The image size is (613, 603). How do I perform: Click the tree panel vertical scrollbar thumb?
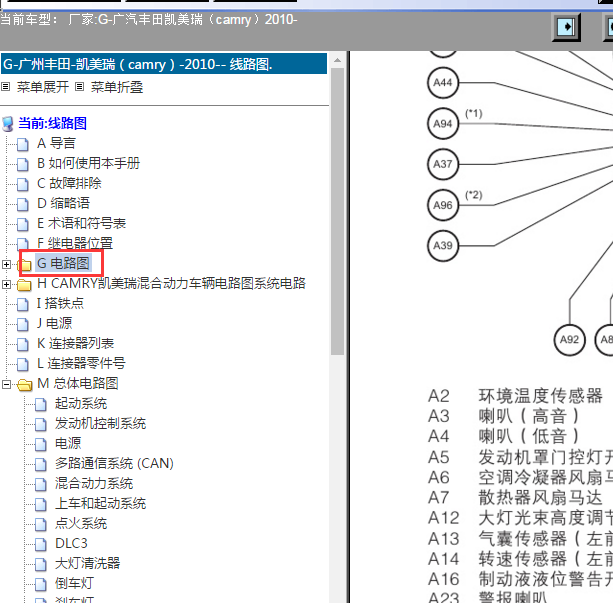pyautogui.click(x=337, y=212)
